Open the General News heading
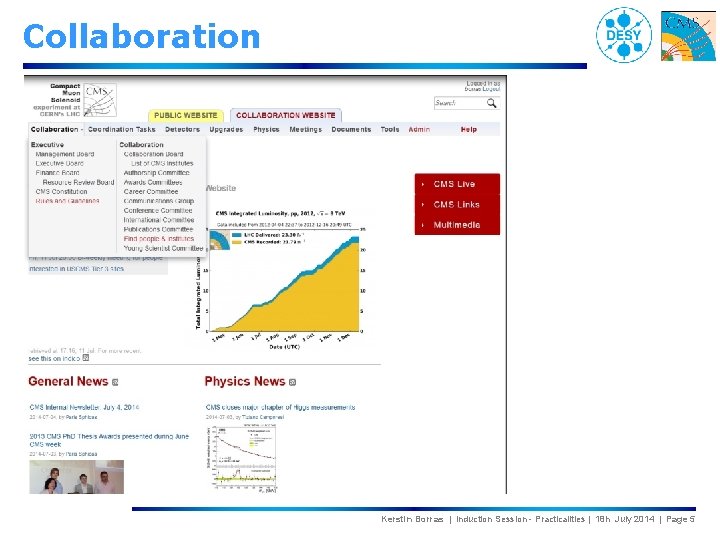Viewport: 720px width, 540px height. (x=68, y=382)
